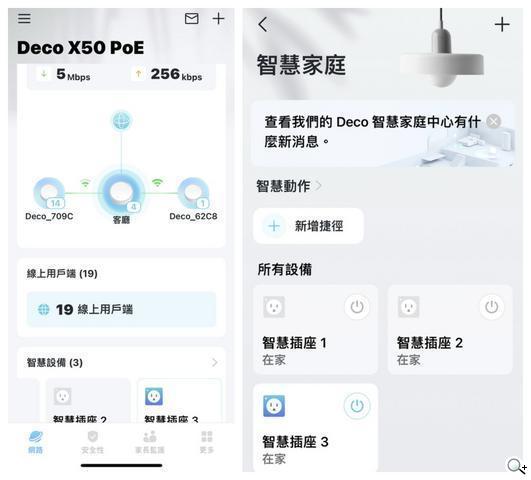
Task: Open the 19 線上用戶端 list
Action: click(121, 309)
